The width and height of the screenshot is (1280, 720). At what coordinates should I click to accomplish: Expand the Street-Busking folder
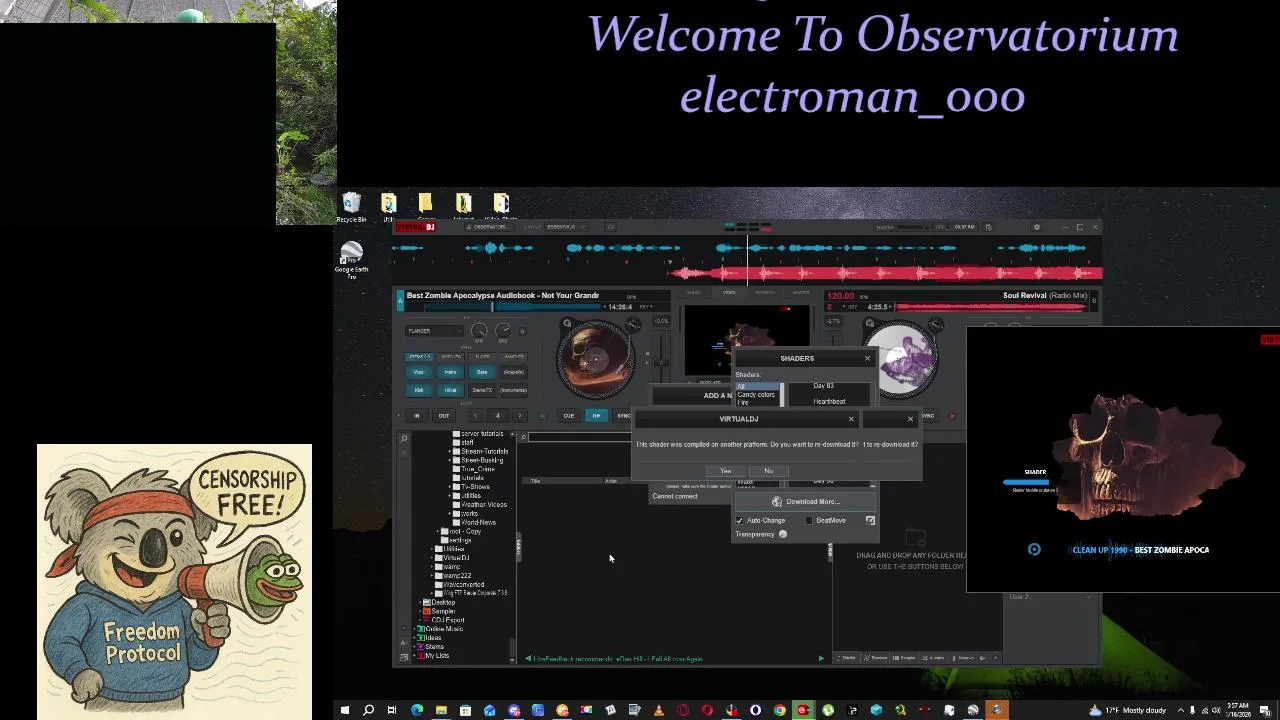449,460
